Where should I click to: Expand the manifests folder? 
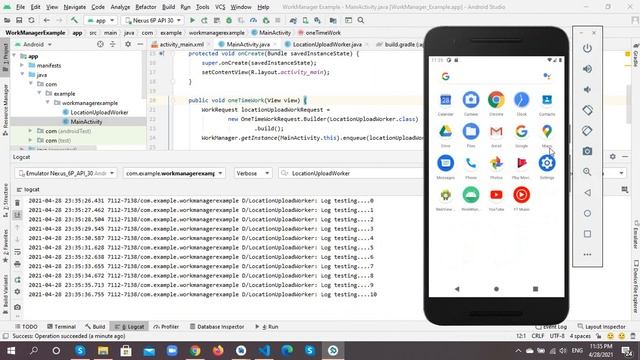(22, 65)
